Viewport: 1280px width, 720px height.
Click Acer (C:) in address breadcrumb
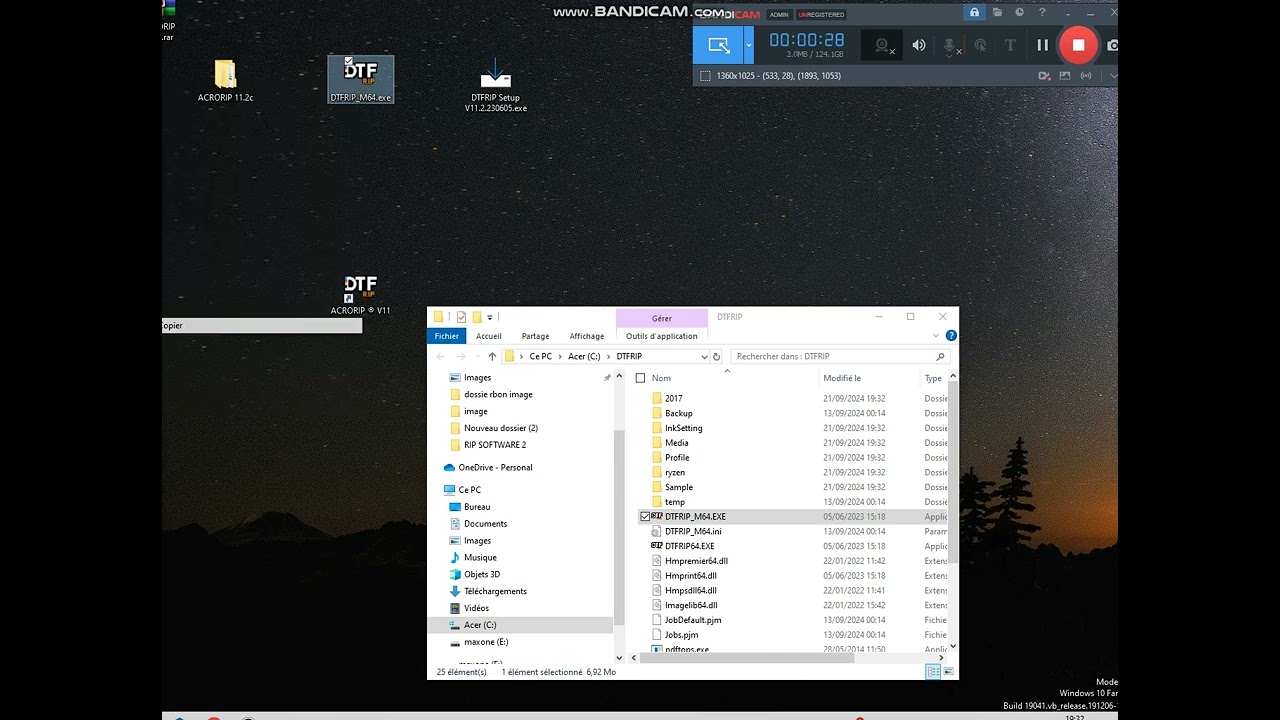[x=584, y=356]
